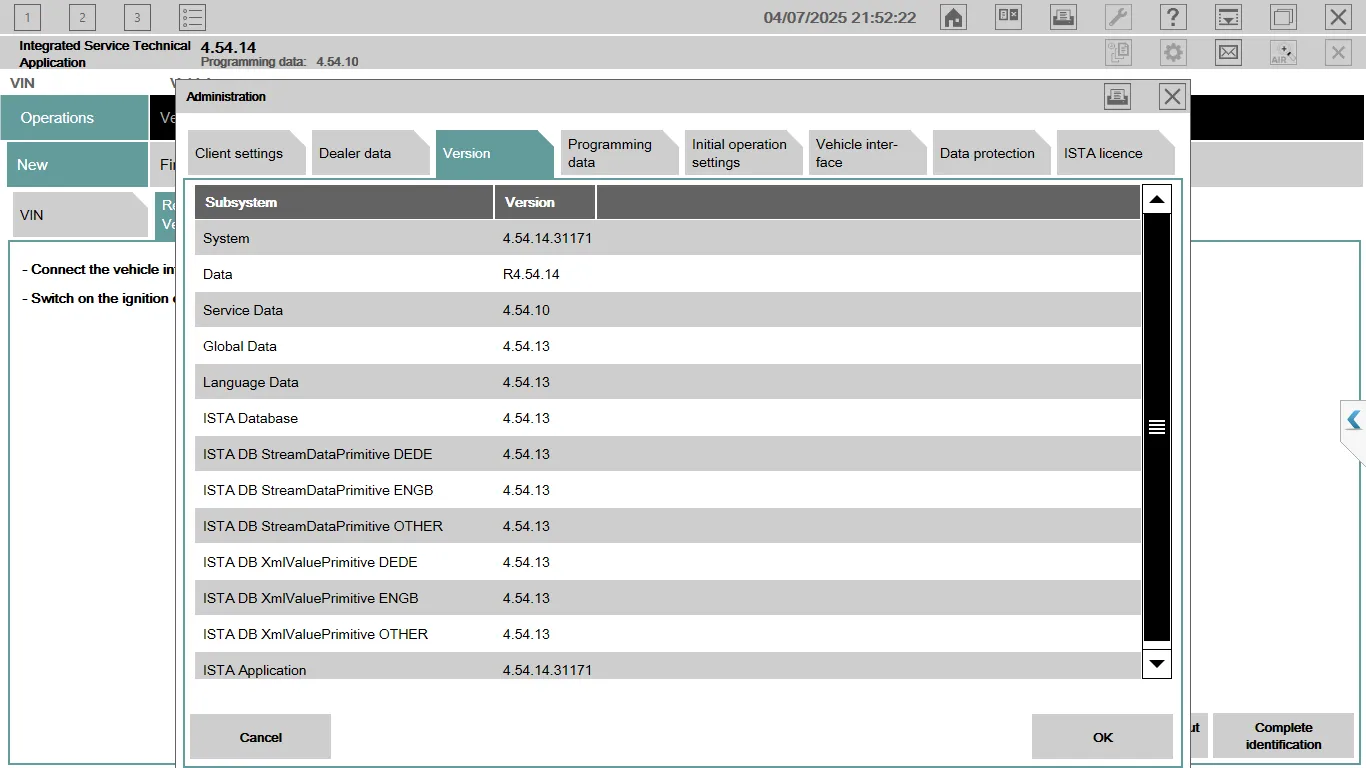Image resolution: width=1366 pixels, height=768 pixels.
Task: Expand the blue side panel arrow
Action: point(1354,420)
